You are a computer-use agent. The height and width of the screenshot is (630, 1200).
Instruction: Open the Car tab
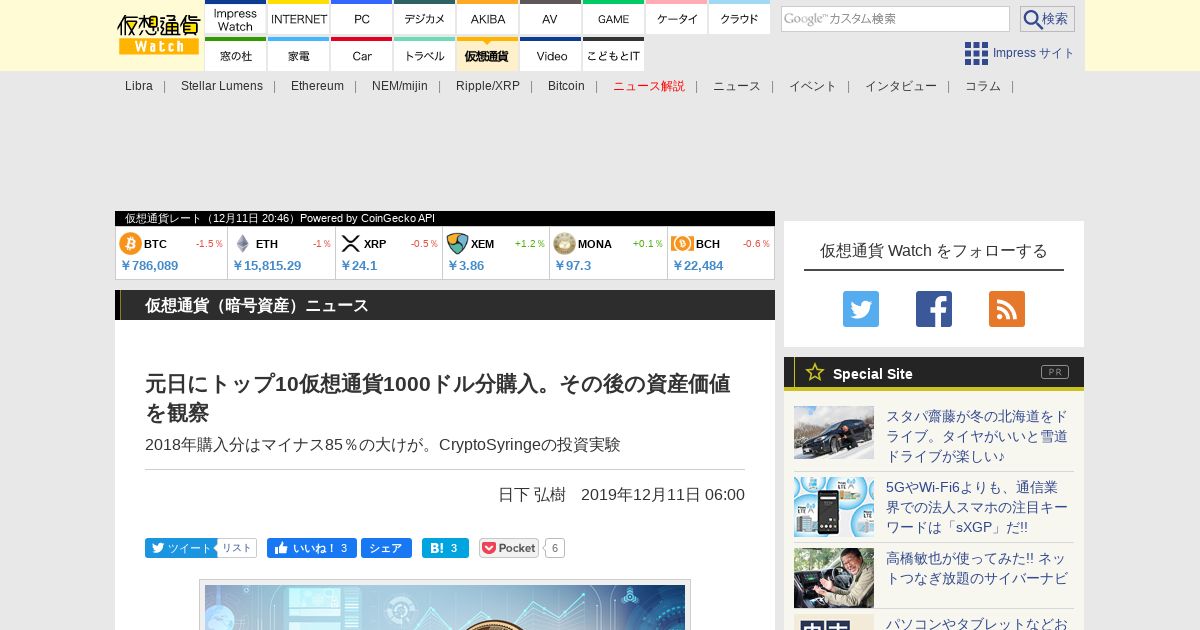[x=362, y=55]
